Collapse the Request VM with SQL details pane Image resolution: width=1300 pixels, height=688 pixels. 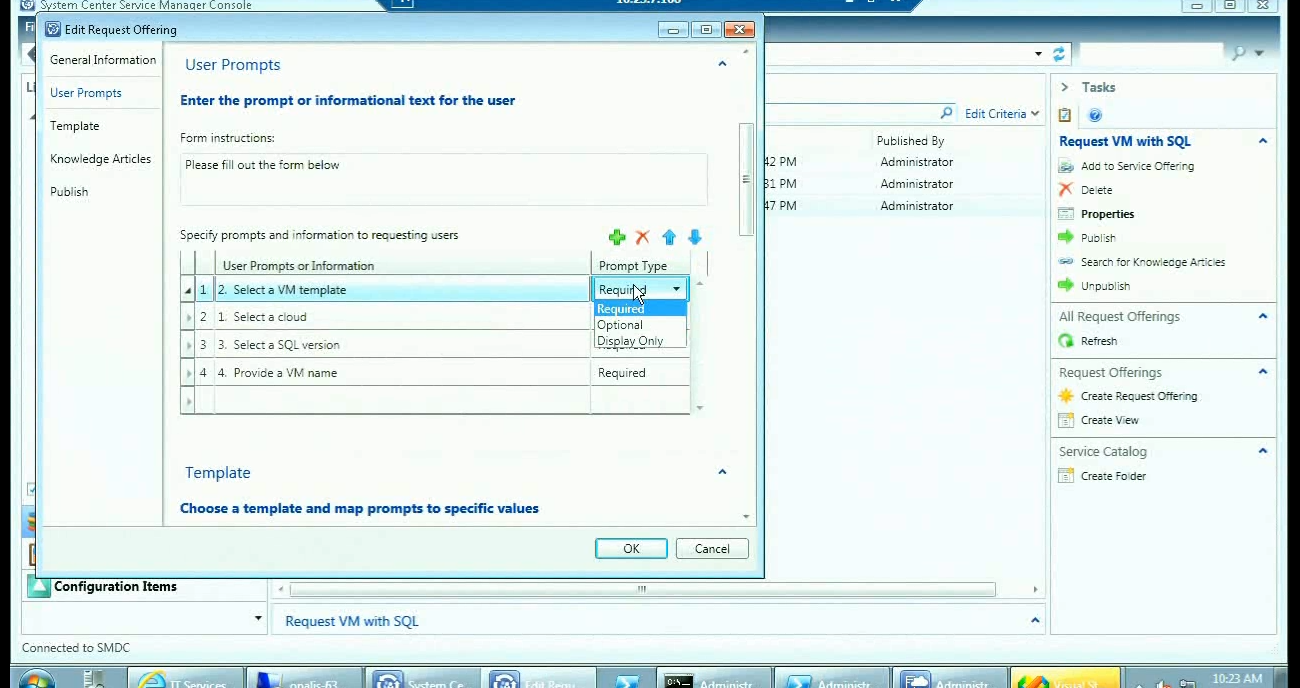point(1035,621)
